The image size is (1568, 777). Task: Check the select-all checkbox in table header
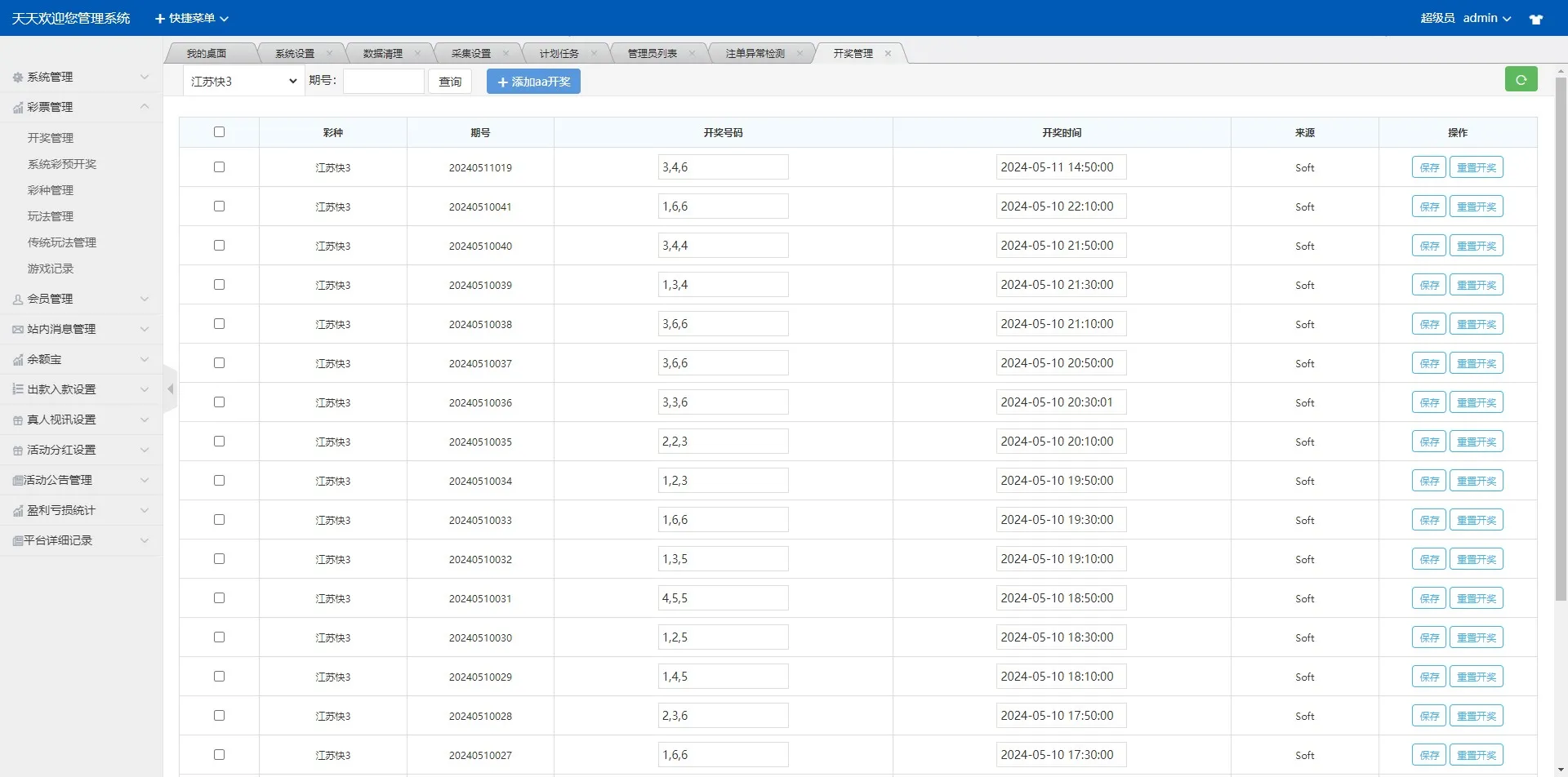219,131
